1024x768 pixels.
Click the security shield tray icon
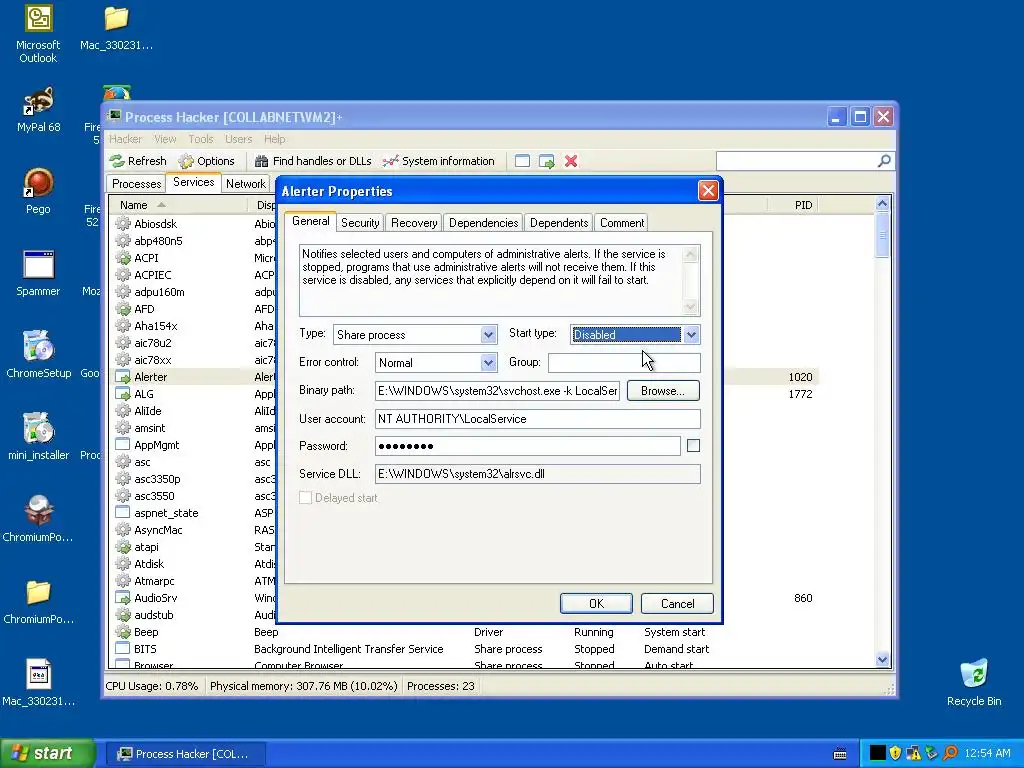pos(895,753)
